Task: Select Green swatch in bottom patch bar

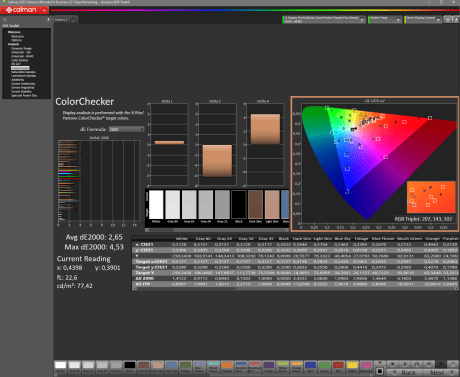Action: (324, 367)
